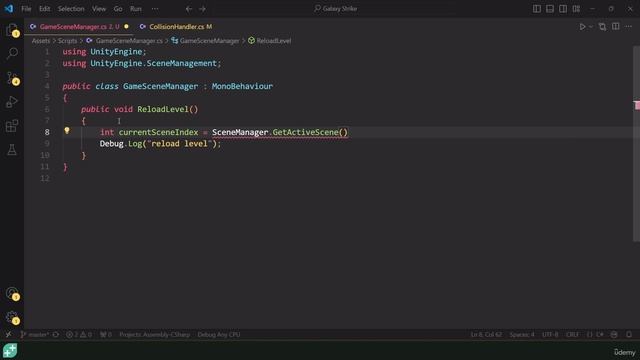Viewport: 640px width, 360px height.
Task: Go forward with the navigation arrow
Action: [202, 9]
